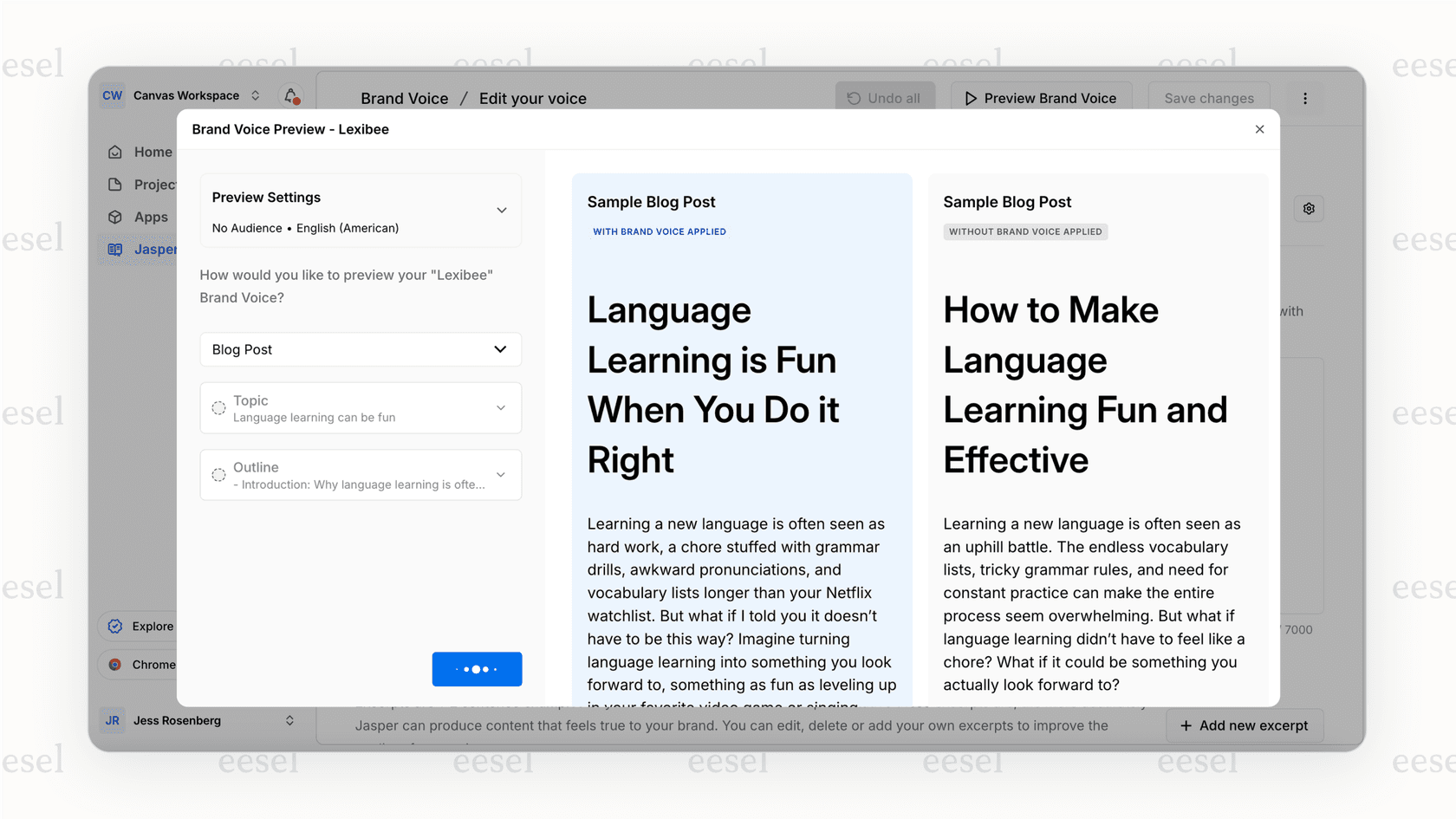Expand the Outline dropdown
The width and height of the screenshot is (1456, 819).
pyautogui.click(x=501, y=474)
